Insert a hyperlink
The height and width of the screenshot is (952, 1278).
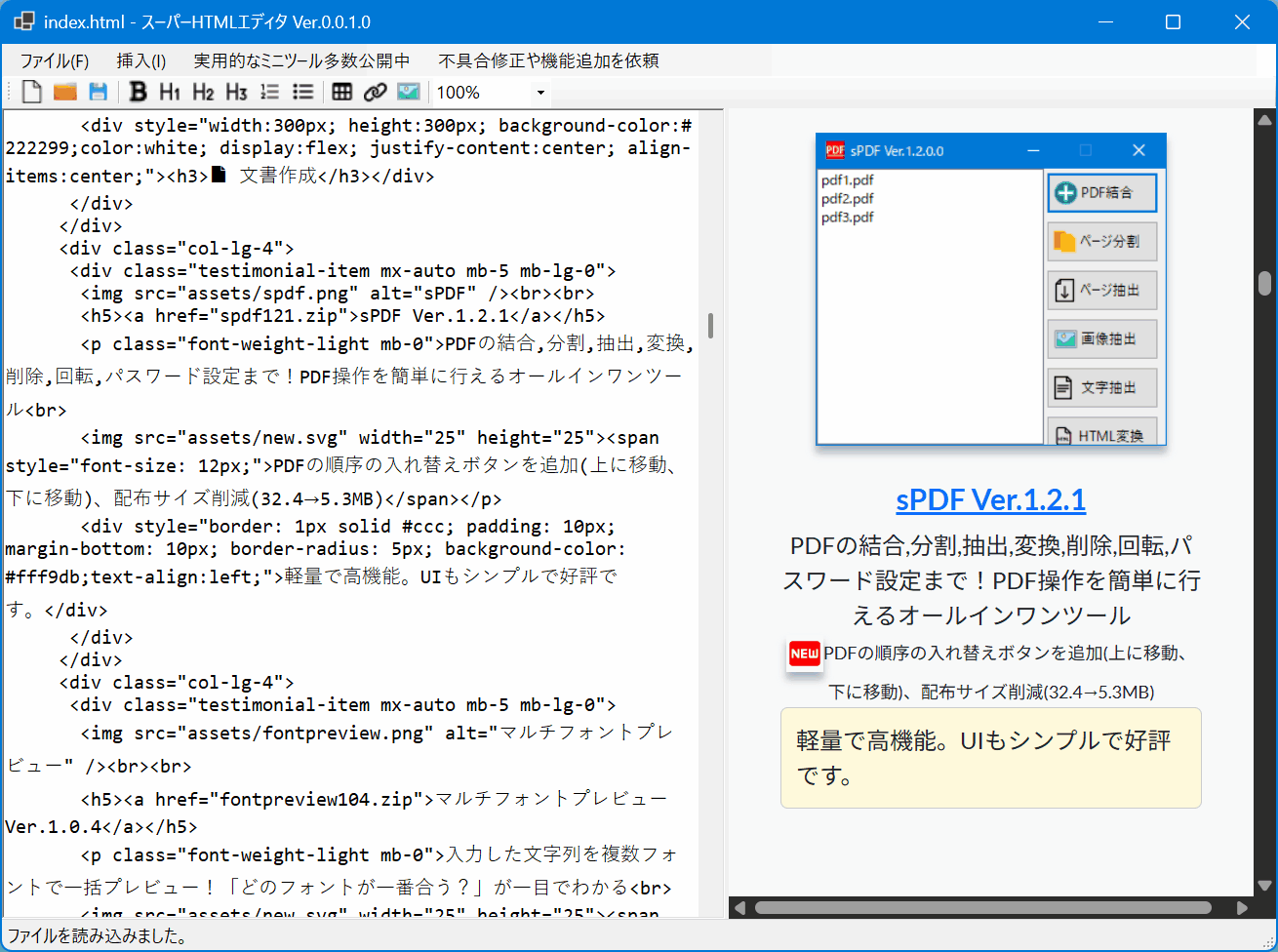click(x=375, y=93)
